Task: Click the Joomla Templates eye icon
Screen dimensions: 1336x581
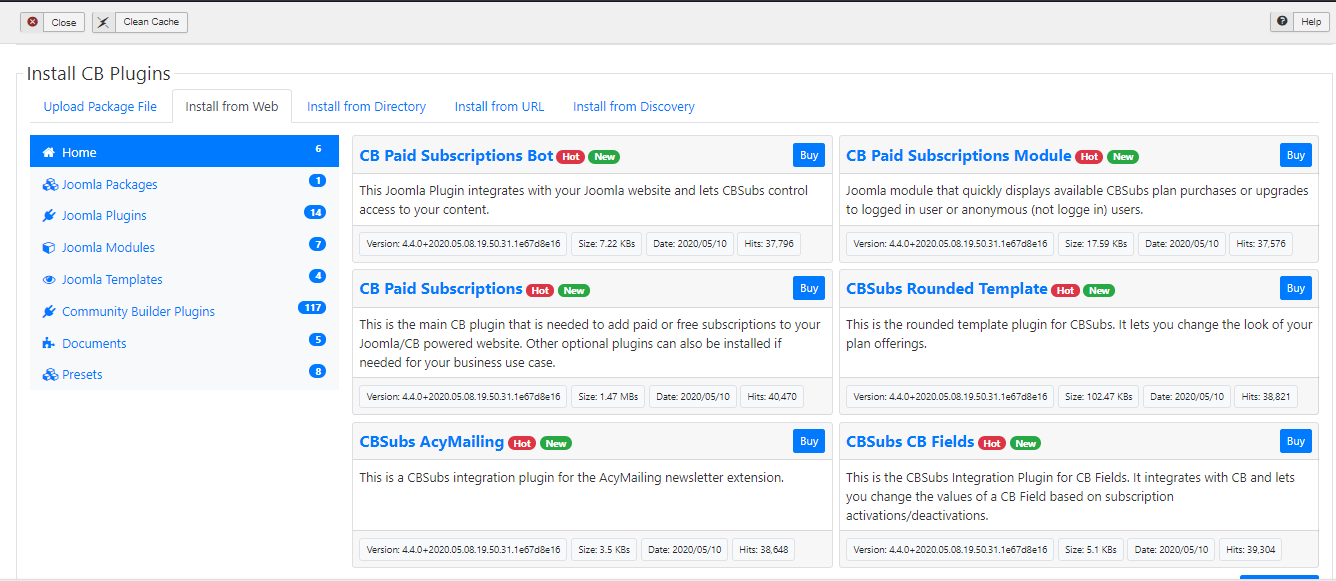Action: point(48,279)
